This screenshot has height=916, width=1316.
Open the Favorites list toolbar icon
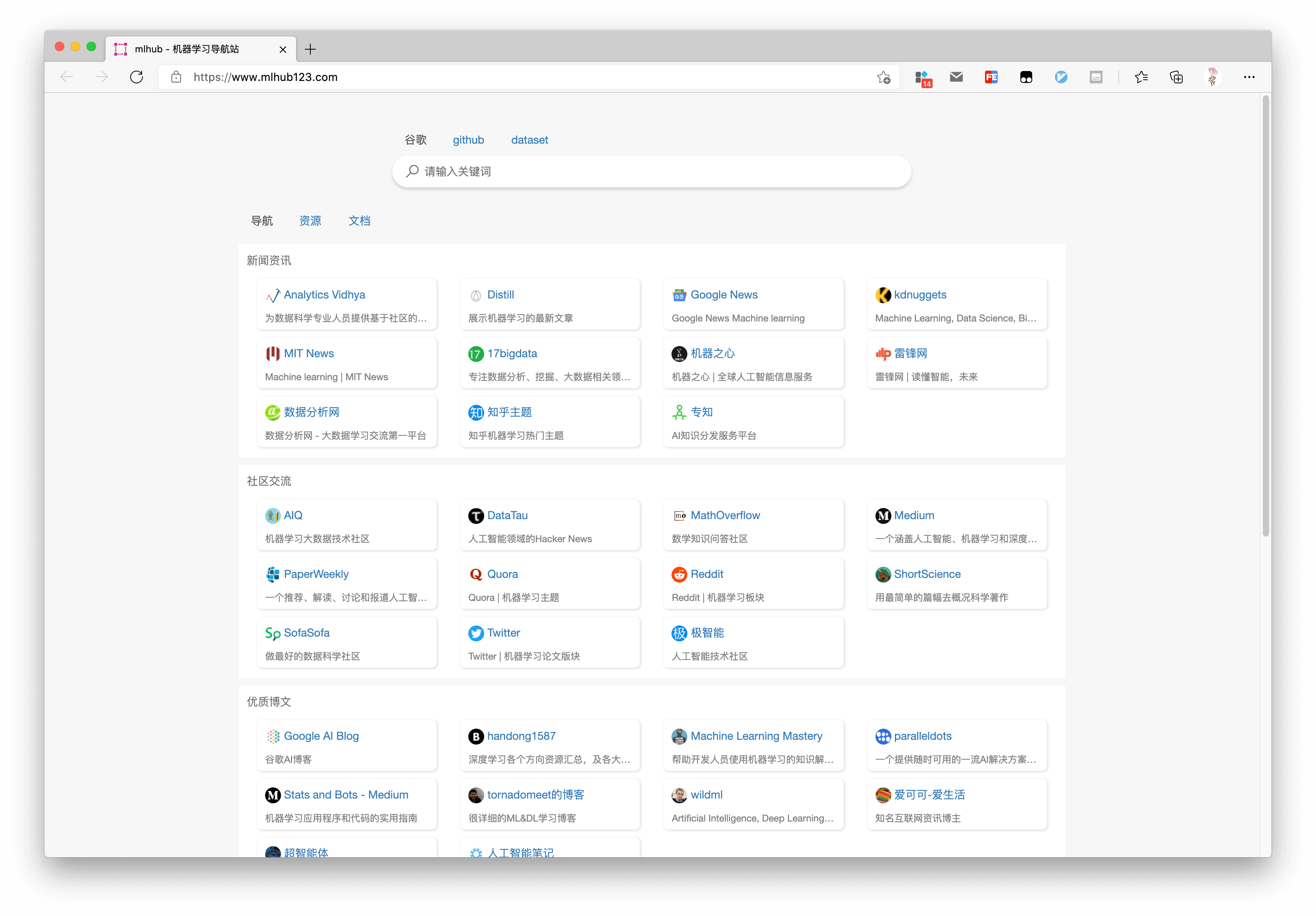1141,77
